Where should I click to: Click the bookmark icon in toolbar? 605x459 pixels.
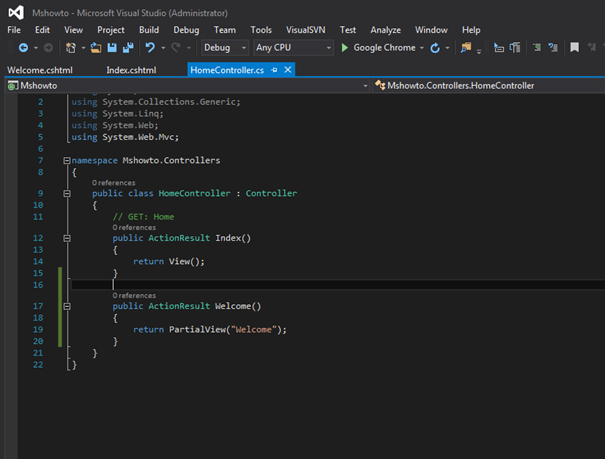[x=574, y=48]
